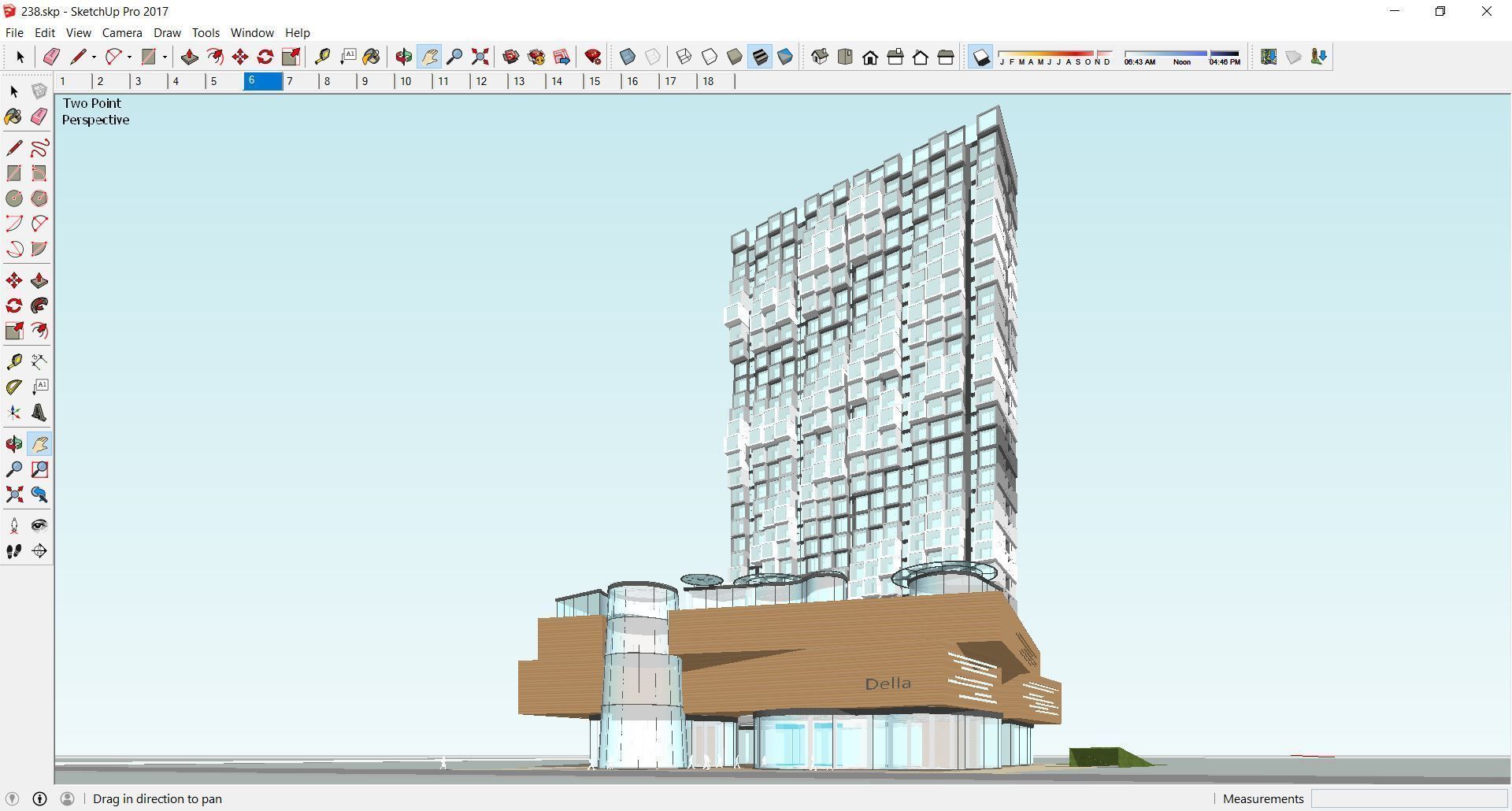Screen dimensions: 1512x811
Task: Switch to Iso standard view
Action: pos(820,57)
